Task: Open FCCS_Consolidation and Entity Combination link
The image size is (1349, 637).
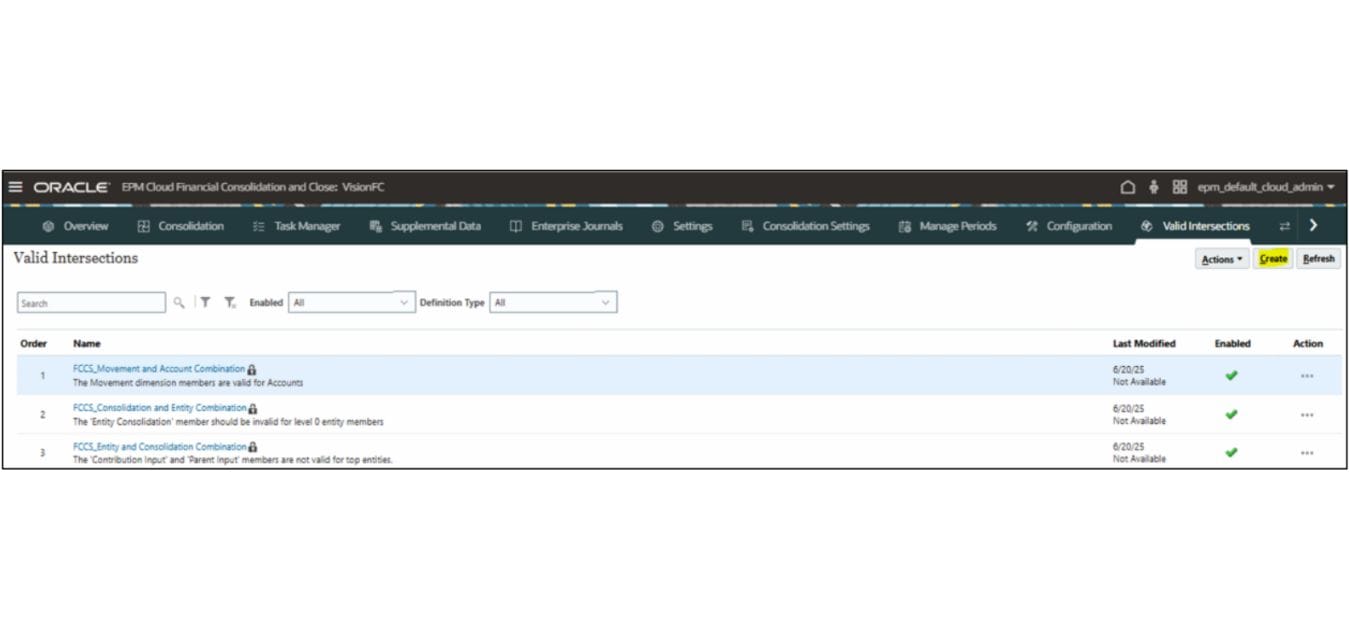Action: [159, 408]
